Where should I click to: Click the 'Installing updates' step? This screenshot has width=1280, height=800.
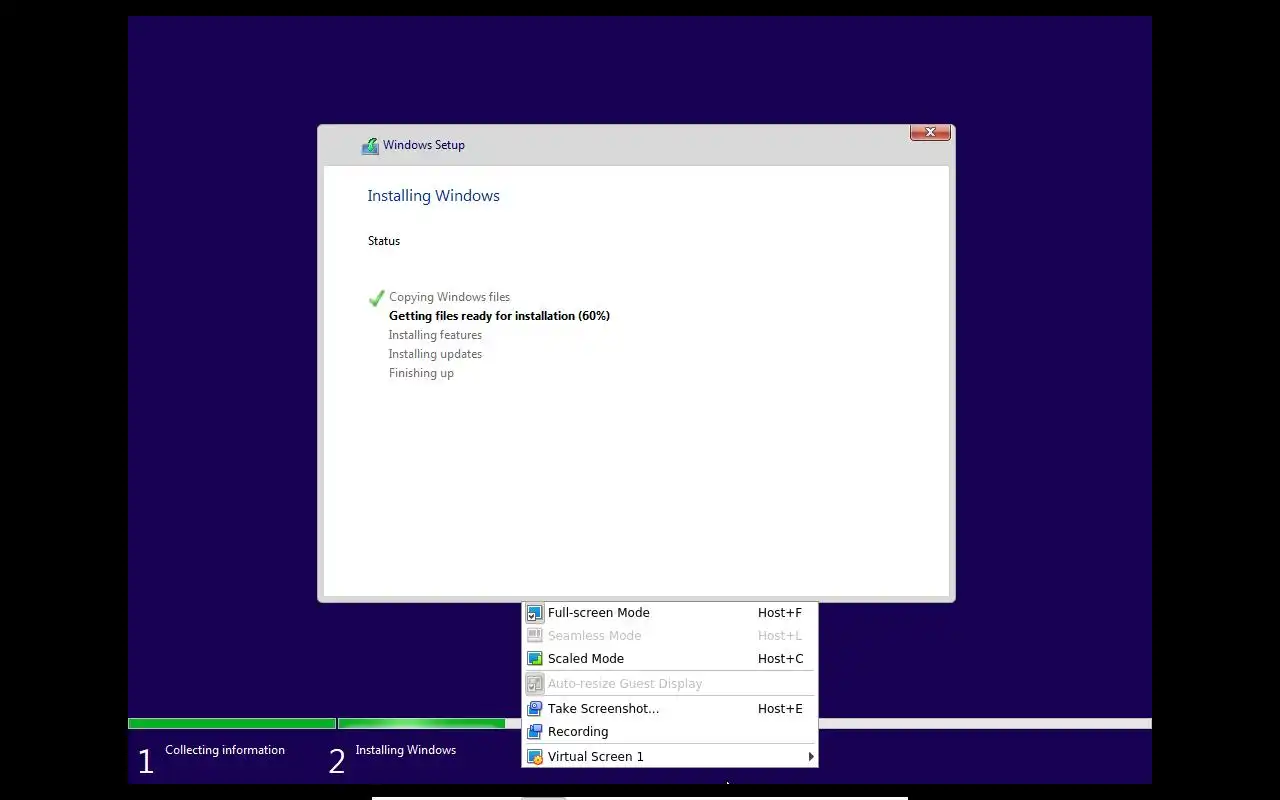435,354
